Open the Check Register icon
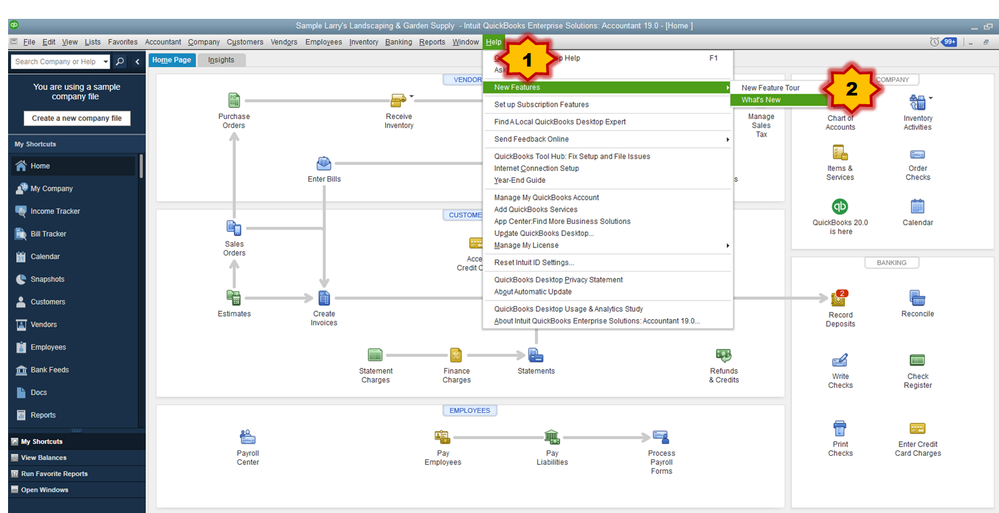999x513 pixels. [917, 360]
